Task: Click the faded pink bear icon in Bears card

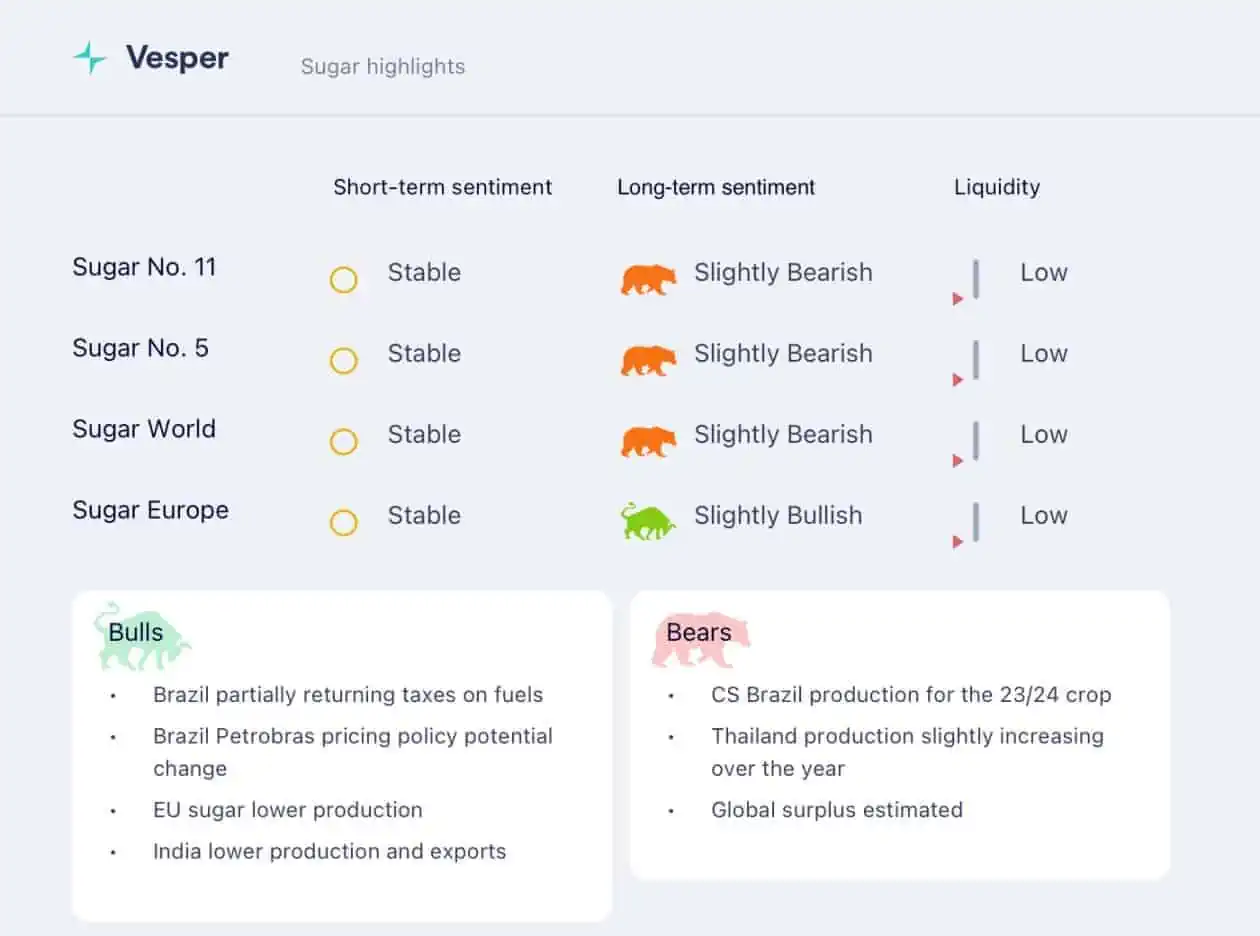Action: point(700,640)
